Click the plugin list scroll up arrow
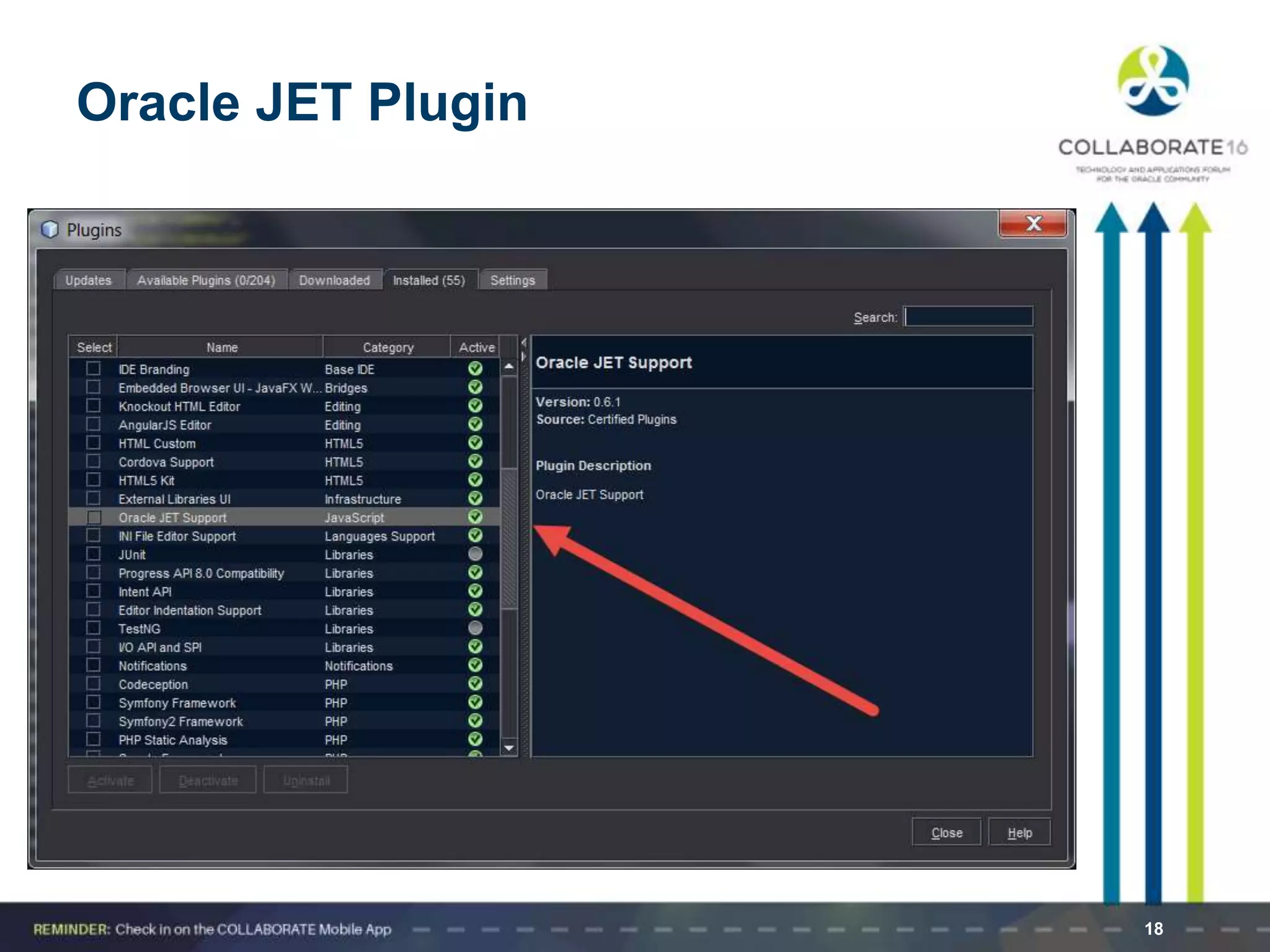The image size is (1270, 952). click(x=509, y=366)
